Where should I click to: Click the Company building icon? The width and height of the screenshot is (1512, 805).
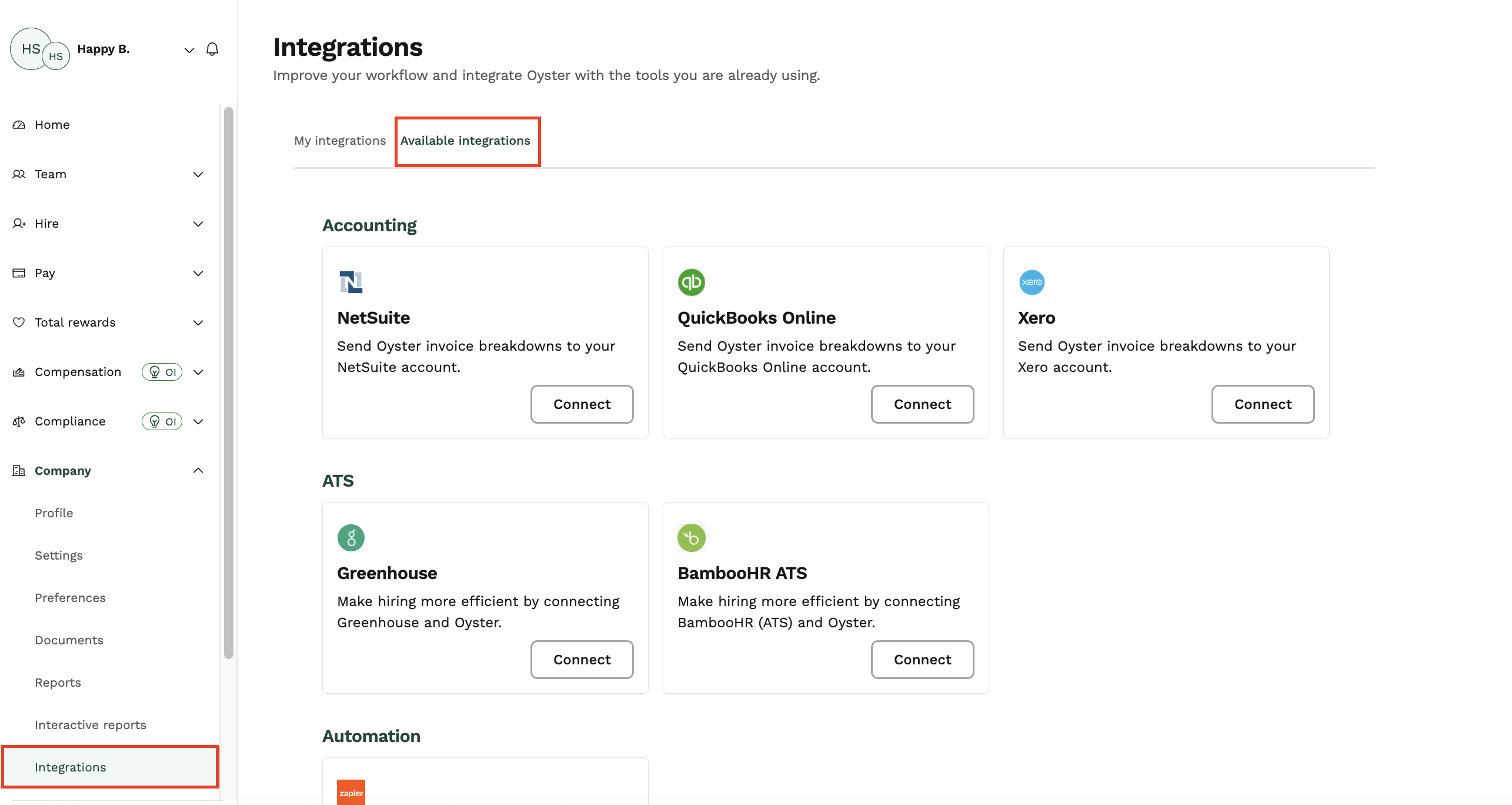point(18,470)
